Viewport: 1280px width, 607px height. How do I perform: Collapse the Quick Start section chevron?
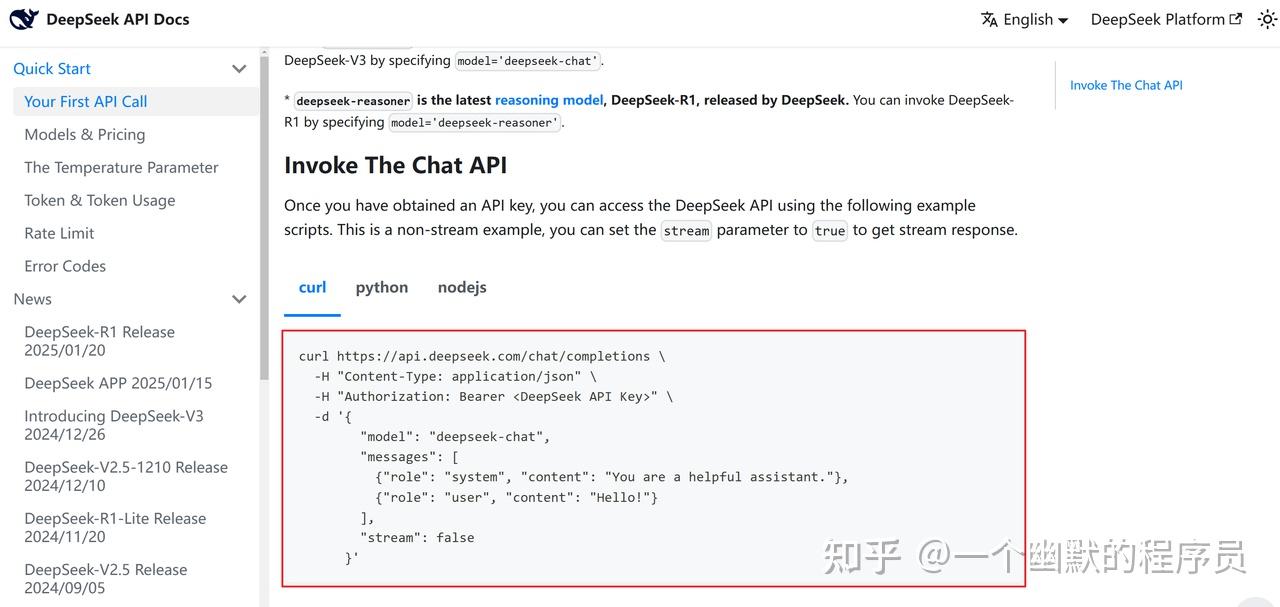(239, 69)
